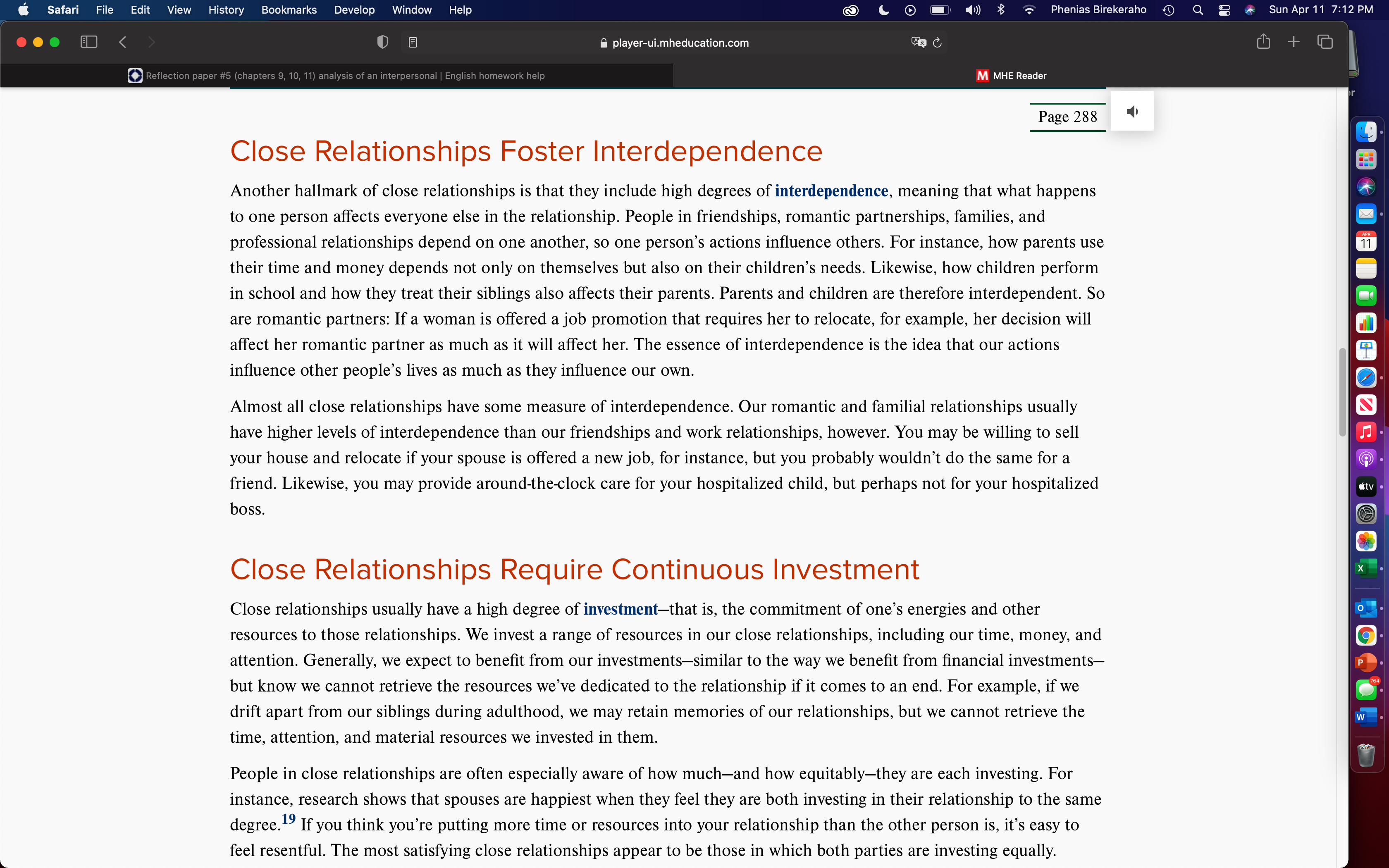Viewport: 1389px width, 868px height.
Task: Toggle Do Not Disturb moon icon
Action: click(x=884, y=10)
